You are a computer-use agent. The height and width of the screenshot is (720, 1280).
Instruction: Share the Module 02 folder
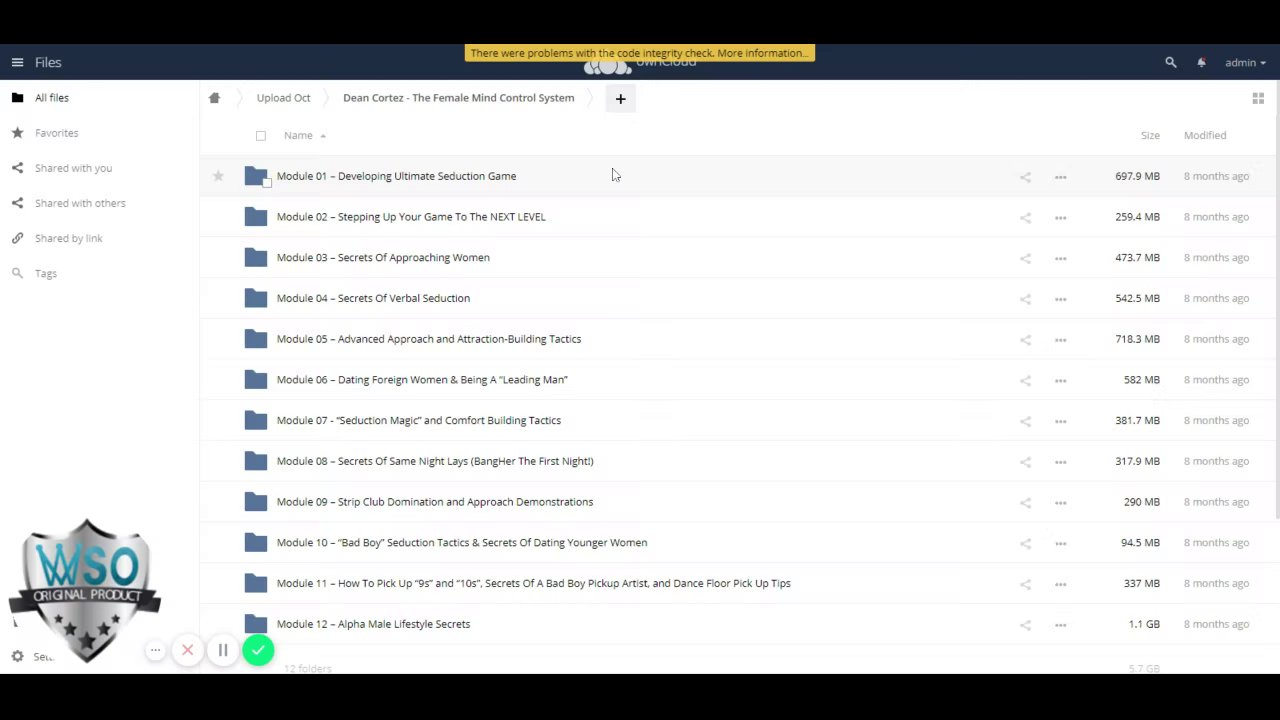(1025, 218)
